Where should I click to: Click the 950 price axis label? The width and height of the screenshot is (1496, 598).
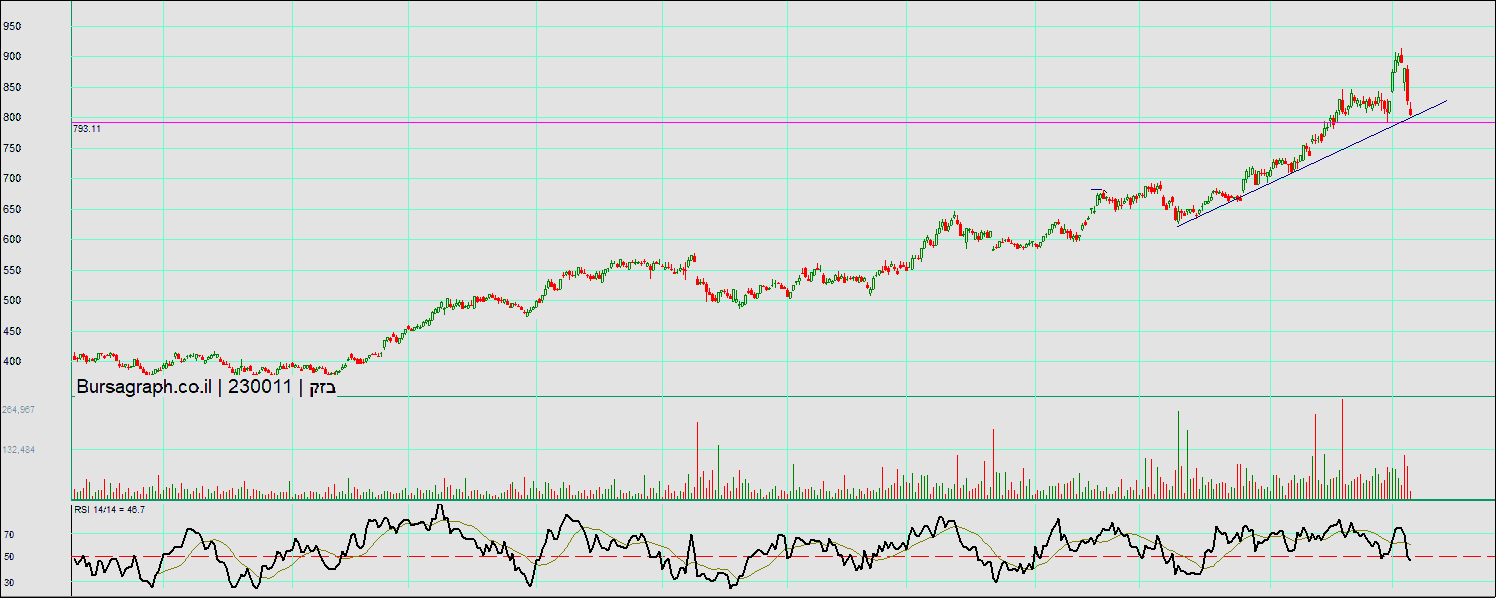coord(12,27)
